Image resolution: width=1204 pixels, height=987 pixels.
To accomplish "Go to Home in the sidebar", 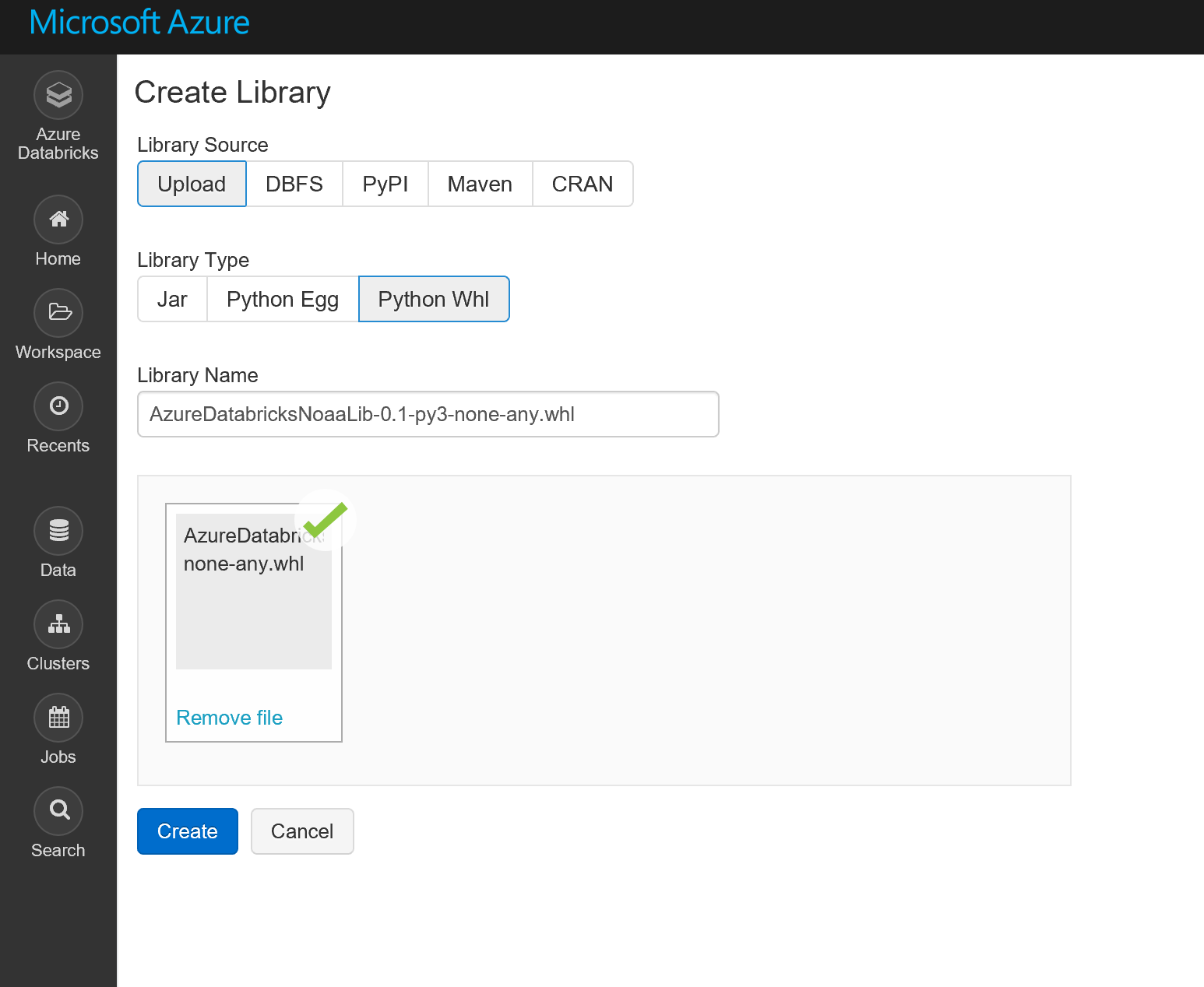I will pos(58,220).
